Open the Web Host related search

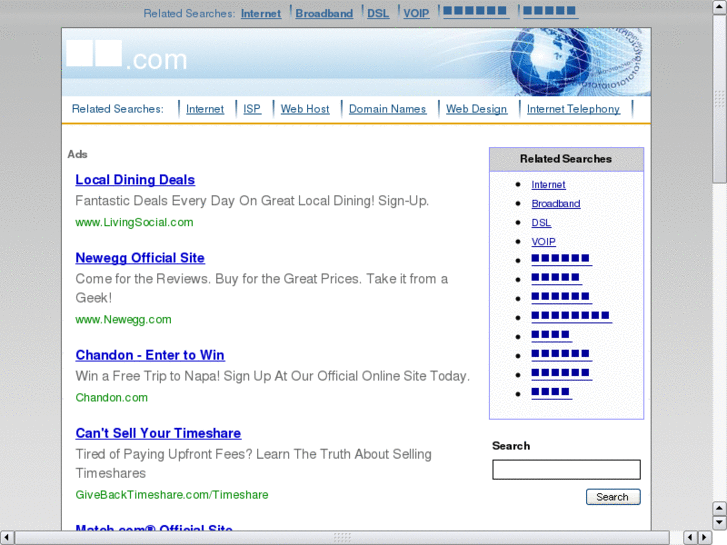(305, 109)
